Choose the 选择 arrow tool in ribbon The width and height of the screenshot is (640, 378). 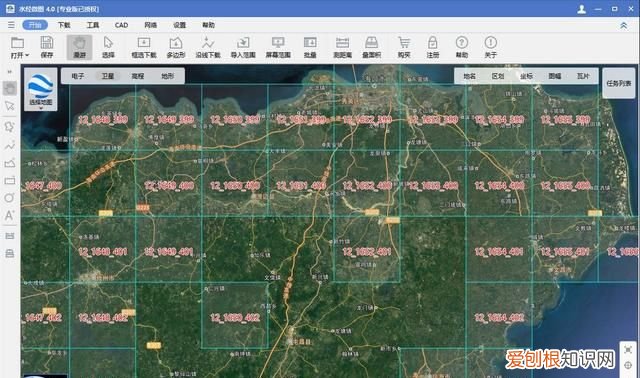tap(108, 47)
